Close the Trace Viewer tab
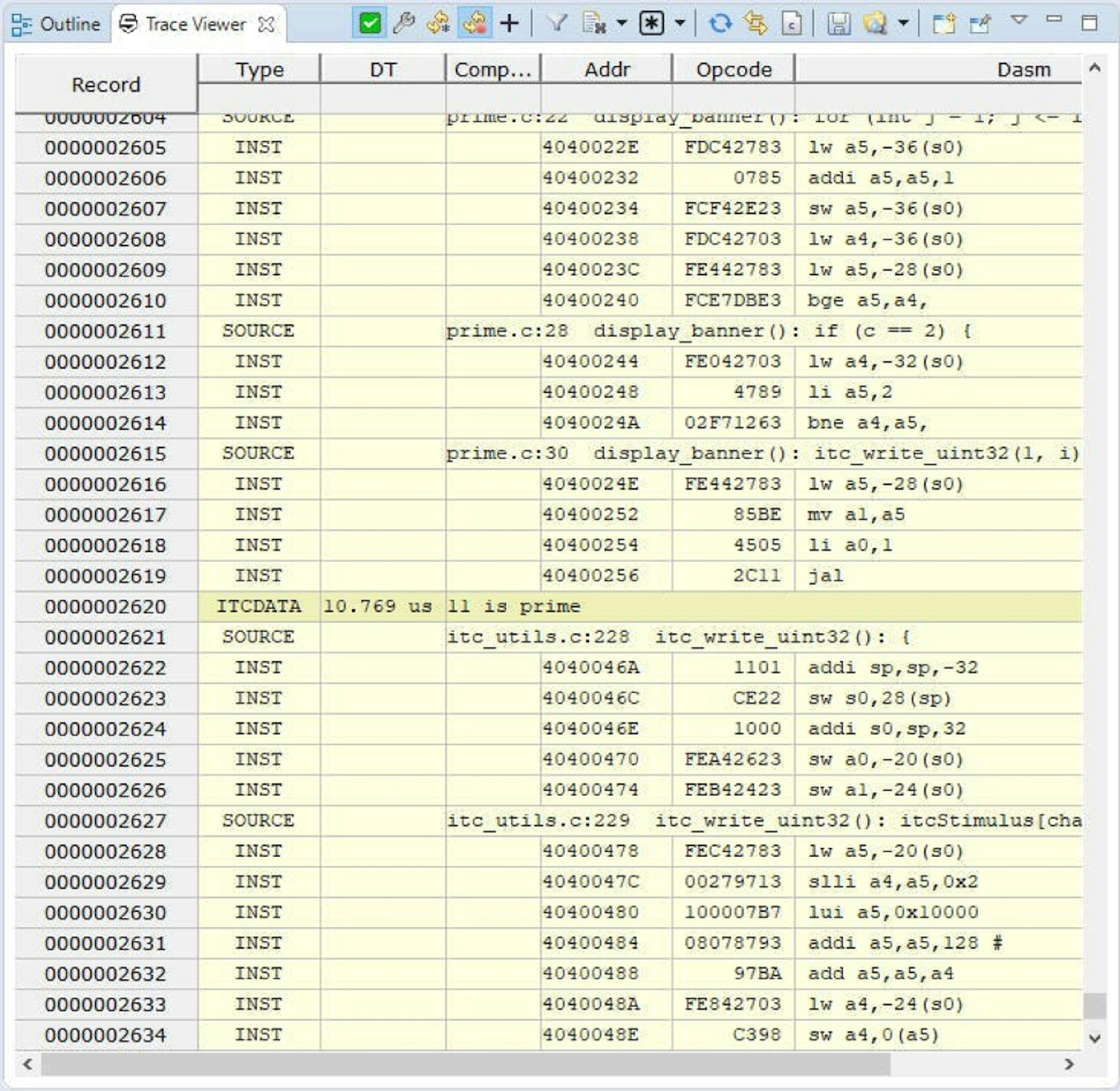 266,24
